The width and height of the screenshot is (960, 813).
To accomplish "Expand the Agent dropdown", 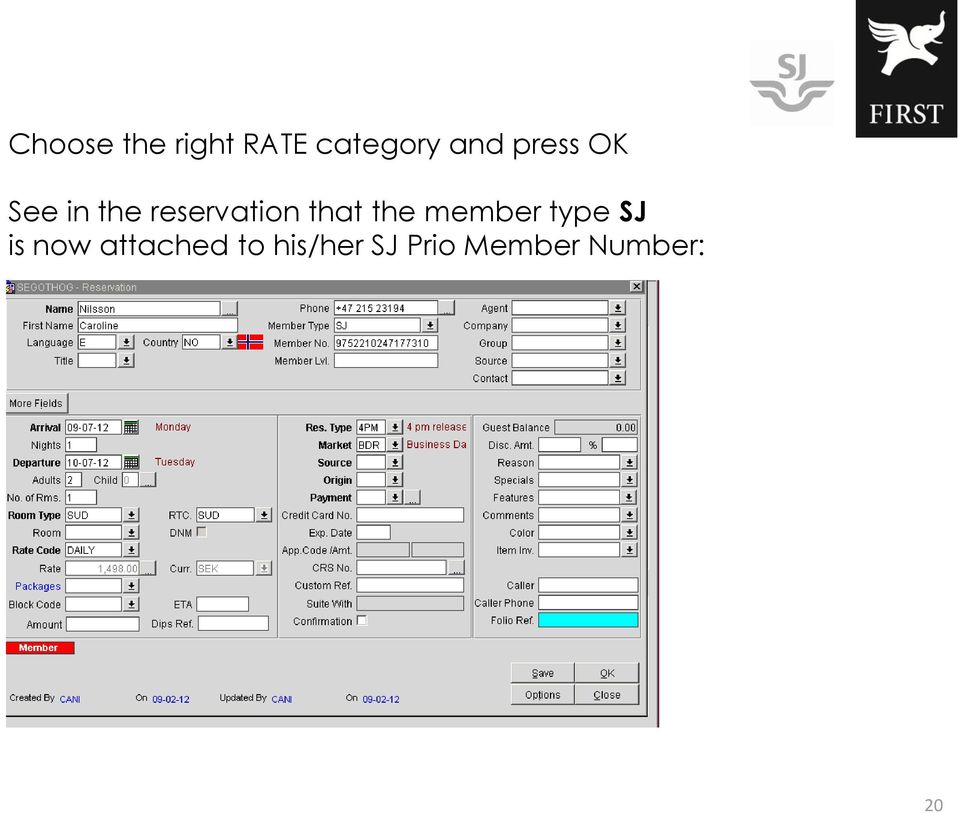I will click(x=618, y=308).
